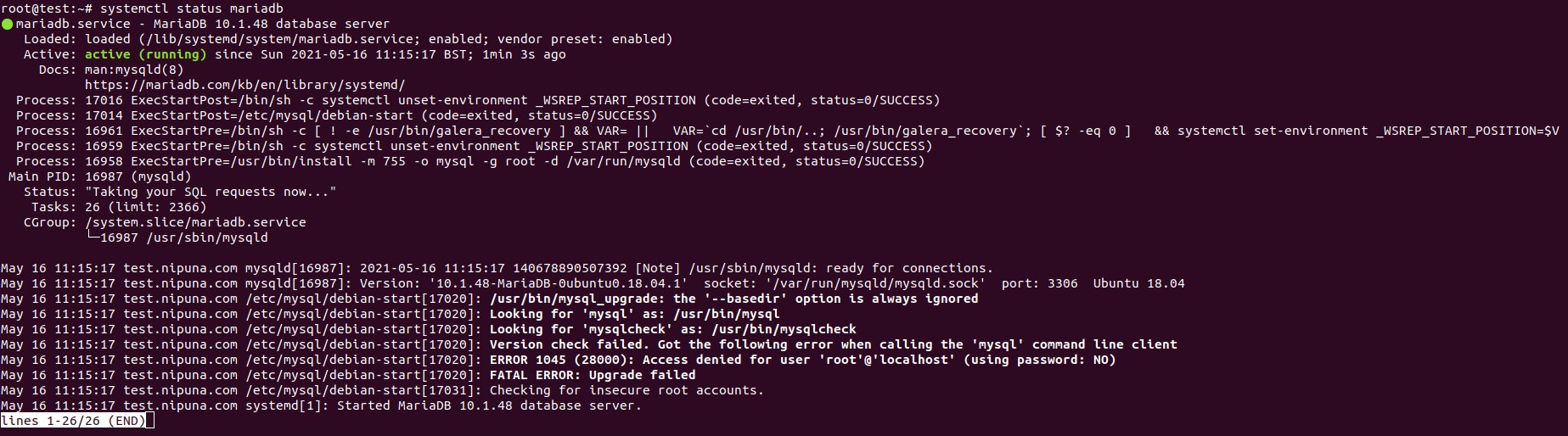
Task: Click the 'Main PID: 16987 (mysqld)' line
Action: pyautogui.click(x=100, y=176)
